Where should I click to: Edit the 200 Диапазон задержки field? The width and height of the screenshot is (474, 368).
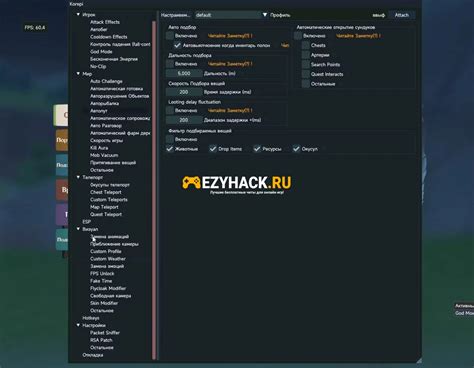[184, 120]
